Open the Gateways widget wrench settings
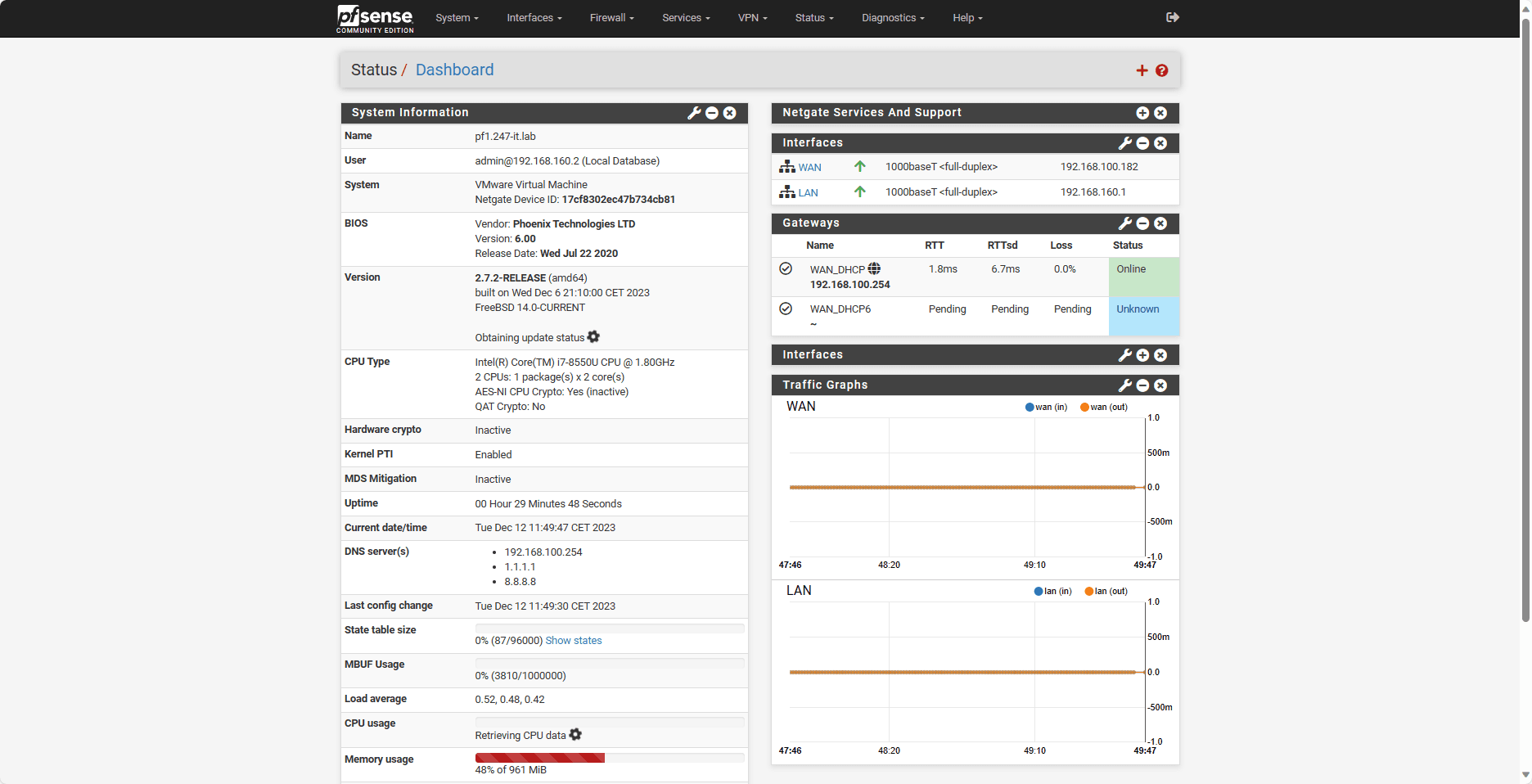This screenshot has width=1532, height=784. pyautogui.click(x=1125, y=223)
